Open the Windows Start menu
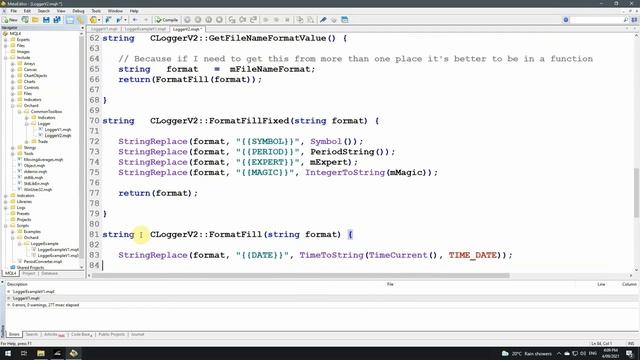640x360 pixels. click(8, 353)
